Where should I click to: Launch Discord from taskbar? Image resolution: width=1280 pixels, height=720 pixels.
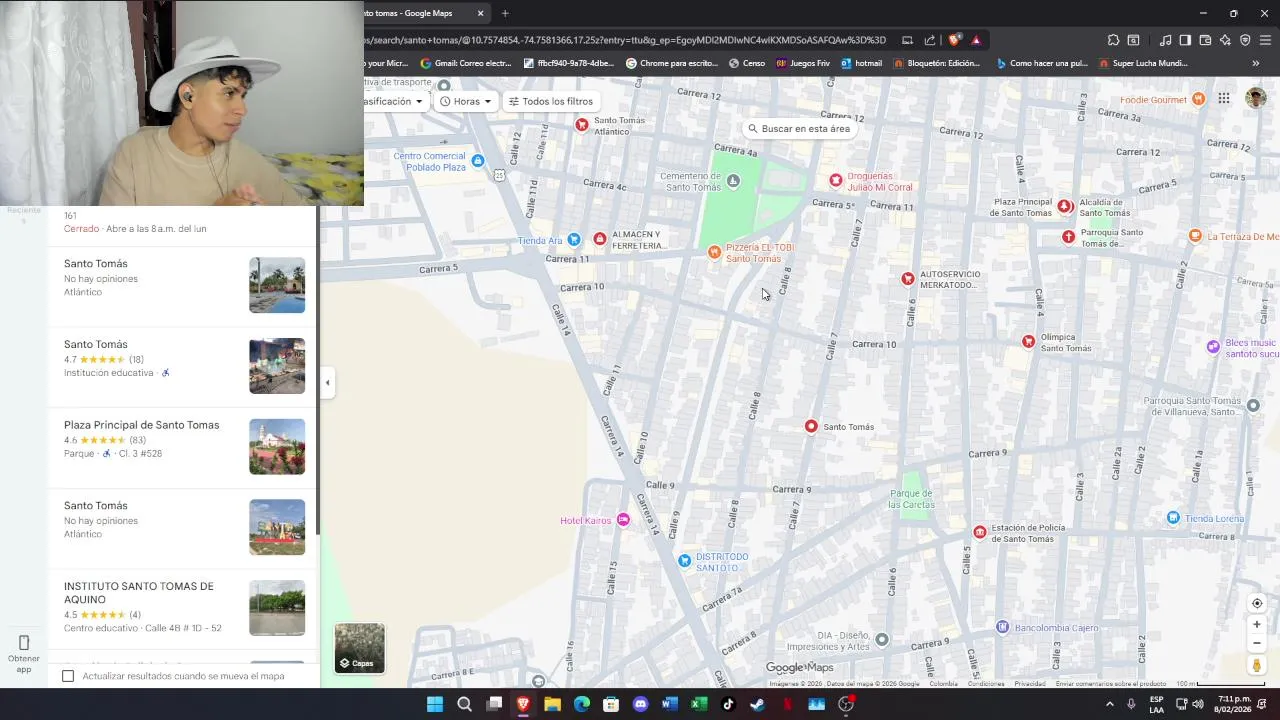[x=640, y=704]
